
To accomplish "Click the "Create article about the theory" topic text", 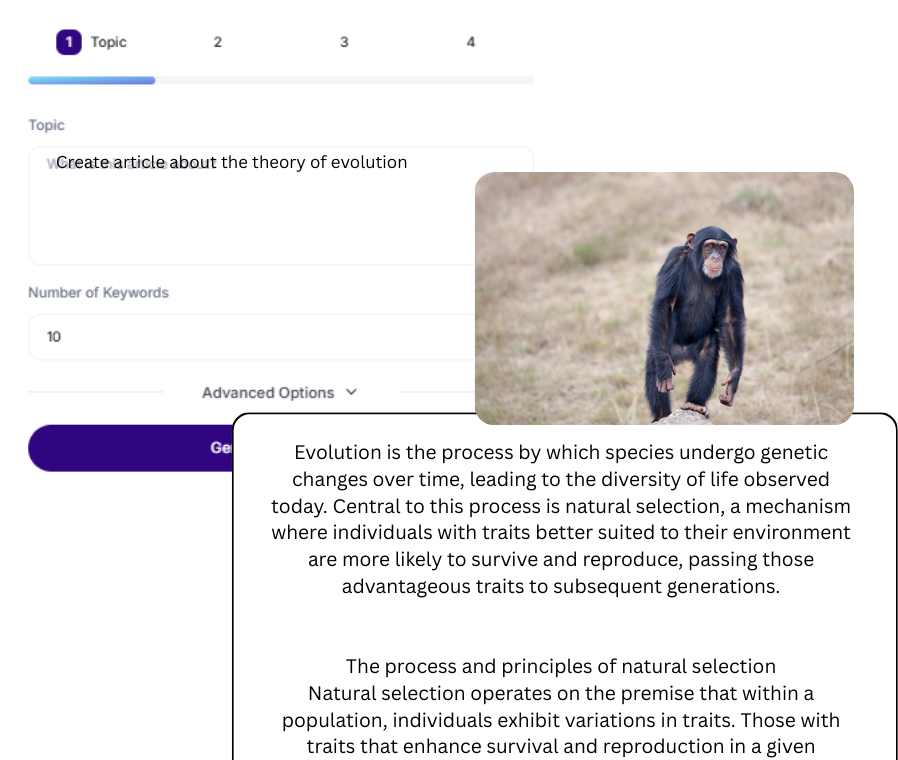I will tap(231, 162).
